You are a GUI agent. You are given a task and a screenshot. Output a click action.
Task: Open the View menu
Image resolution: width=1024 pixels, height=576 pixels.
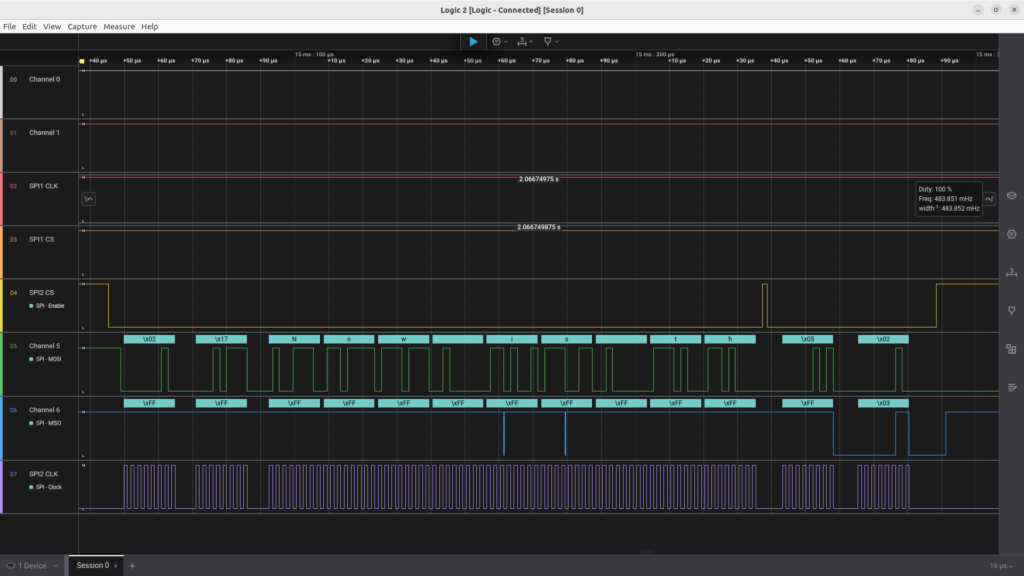(52, 26)
